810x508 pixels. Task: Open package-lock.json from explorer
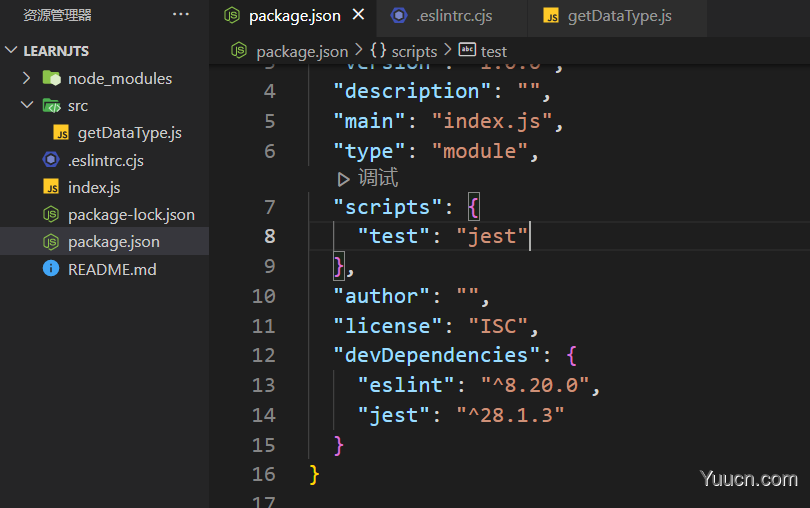point(131,214)
